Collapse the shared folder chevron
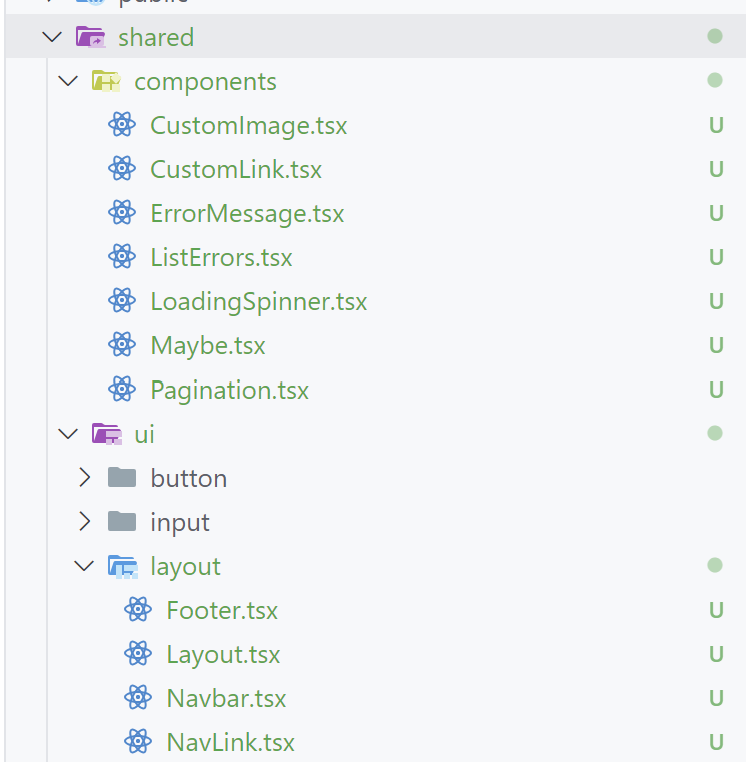The width and height of the screenshot is (746, 762). [x=52, y=37]
